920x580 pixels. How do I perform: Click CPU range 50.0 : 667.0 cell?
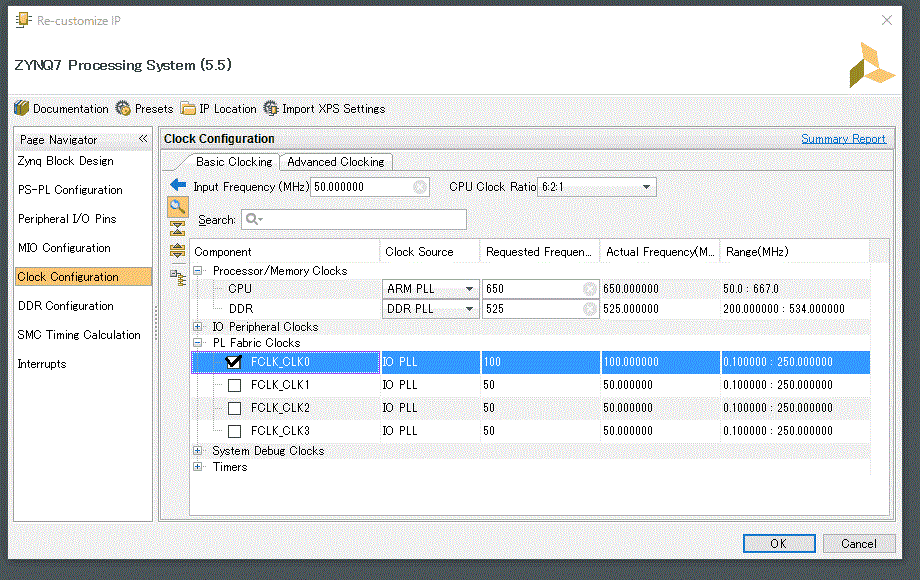[794, 289]
